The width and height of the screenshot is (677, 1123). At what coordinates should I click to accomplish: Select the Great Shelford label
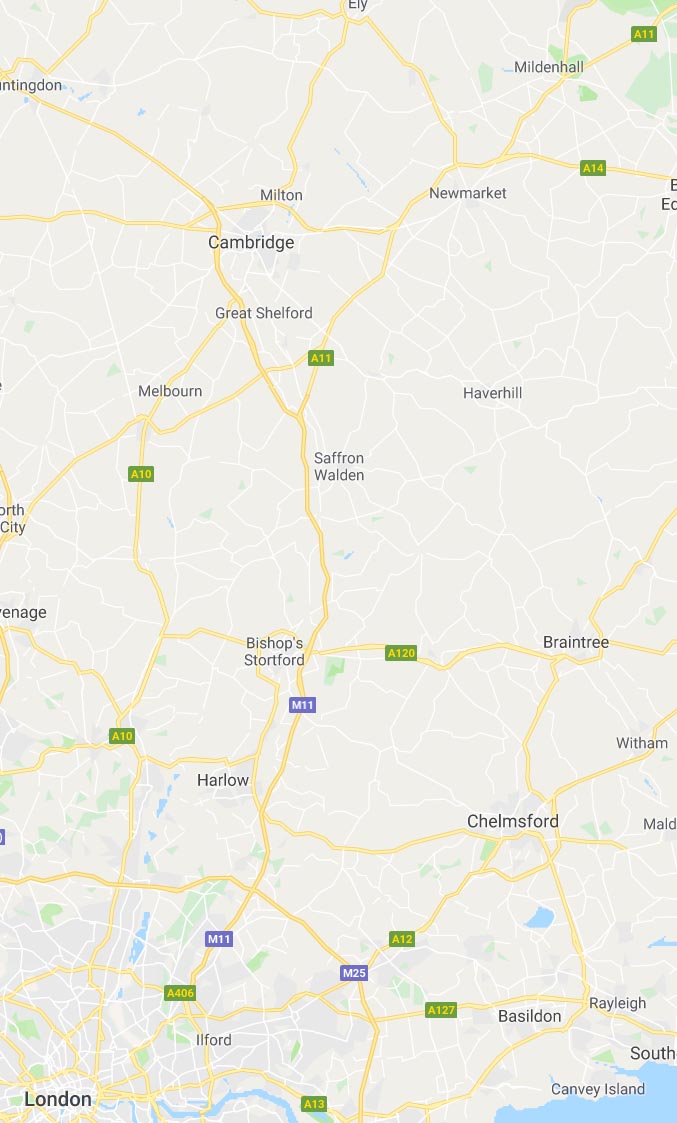coord(264,313)
